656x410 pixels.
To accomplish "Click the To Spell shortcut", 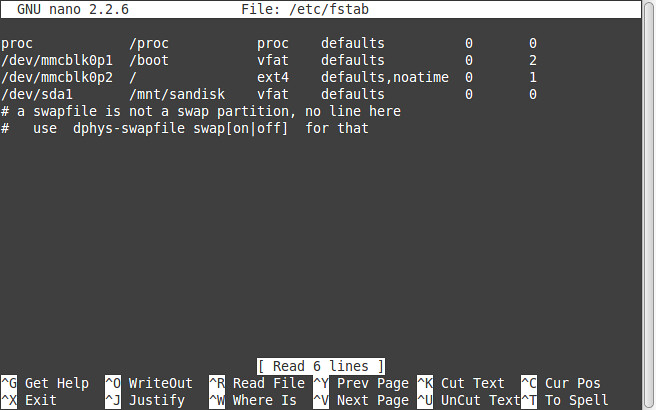I will tap(576, 400).
